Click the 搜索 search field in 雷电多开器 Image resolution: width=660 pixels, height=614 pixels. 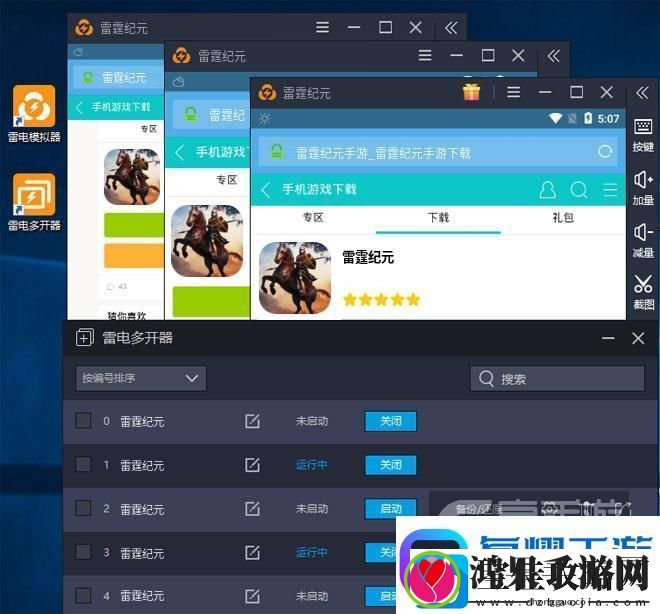tap(557, 379)
